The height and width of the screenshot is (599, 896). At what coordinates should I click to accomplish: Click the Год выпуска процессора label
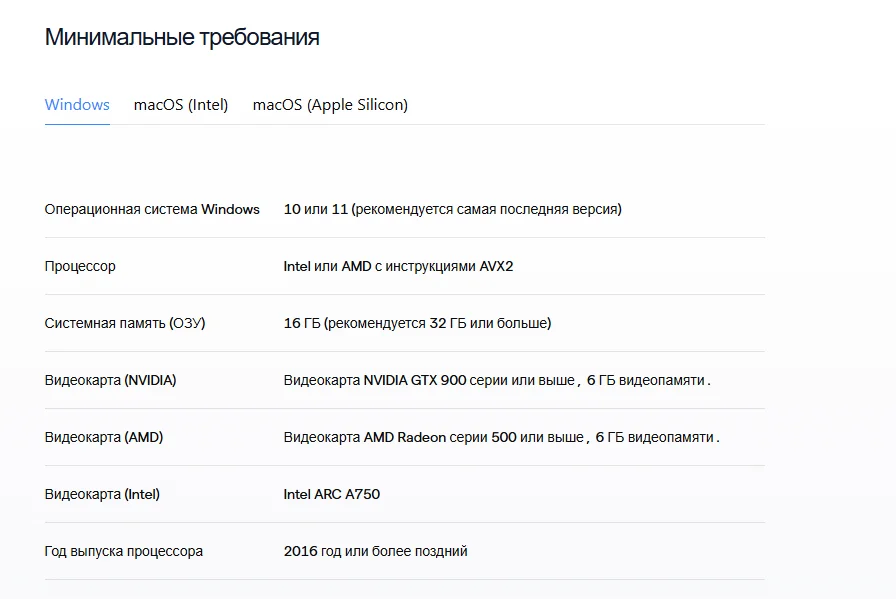tap(123, 552)
